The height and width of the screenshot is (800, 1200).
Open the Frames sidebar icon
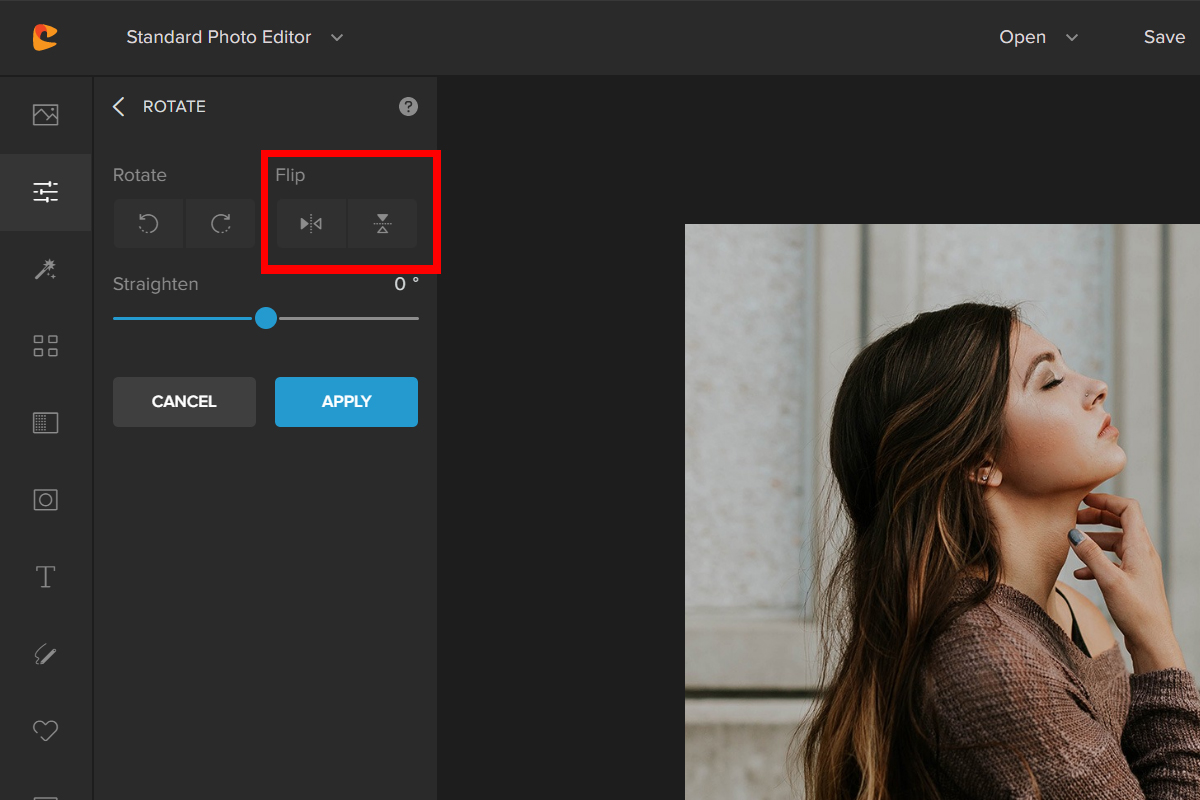[45, 500]
